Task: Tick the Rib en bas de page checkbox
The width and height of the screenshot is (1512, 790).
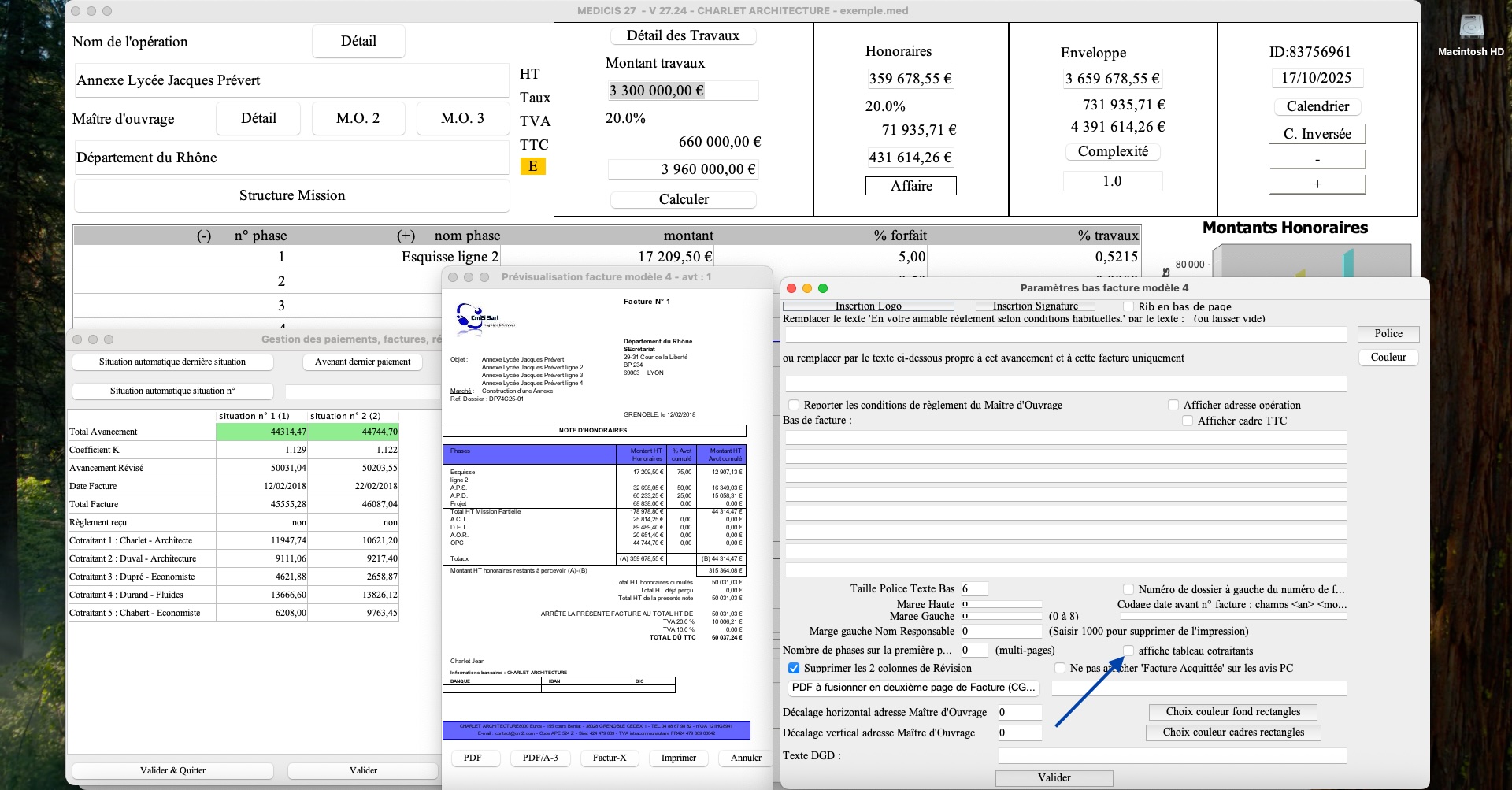Action: tap(1128, 306)
